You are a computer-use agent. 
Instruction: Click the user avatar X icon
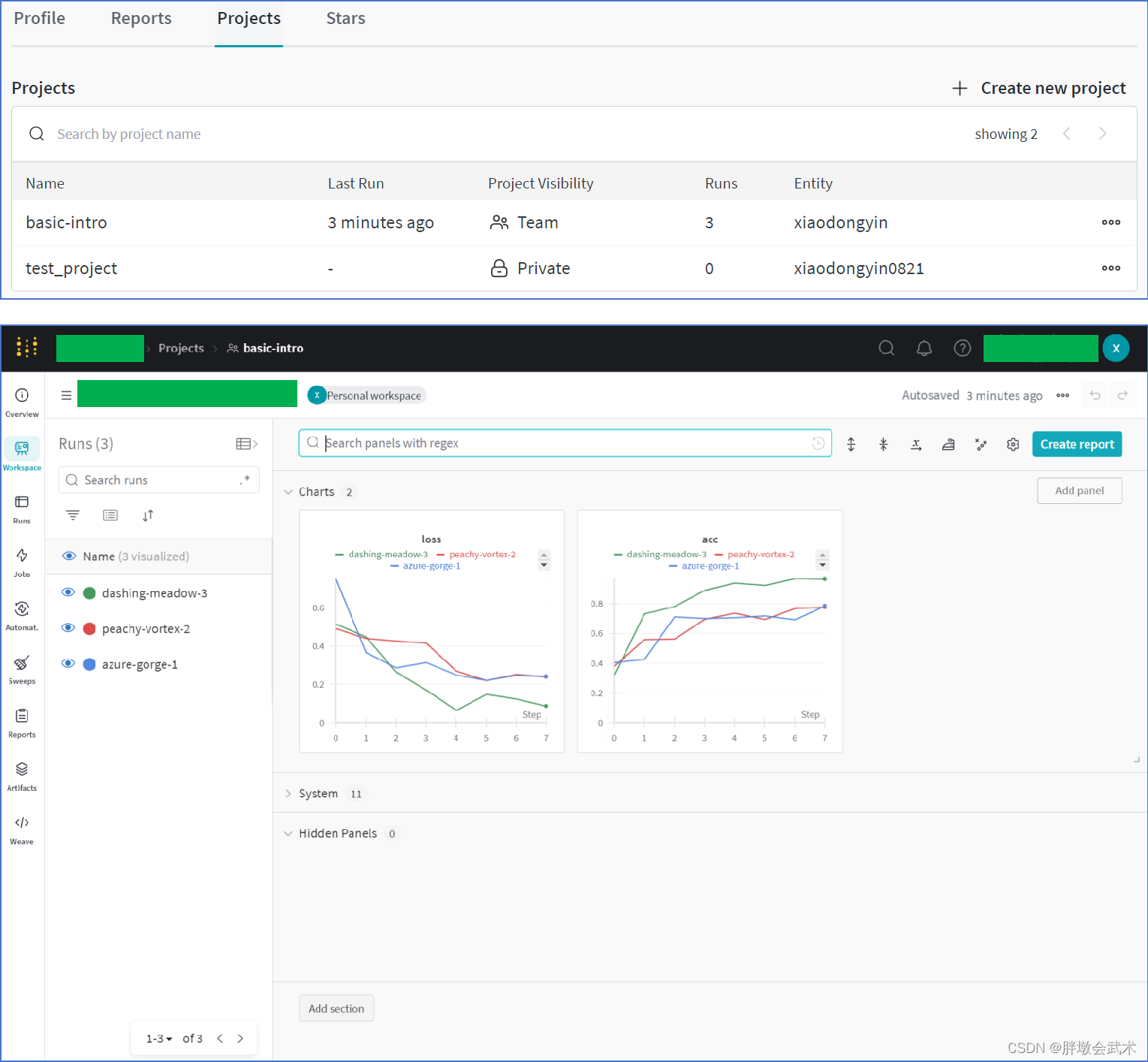[x=1116, y=348]
